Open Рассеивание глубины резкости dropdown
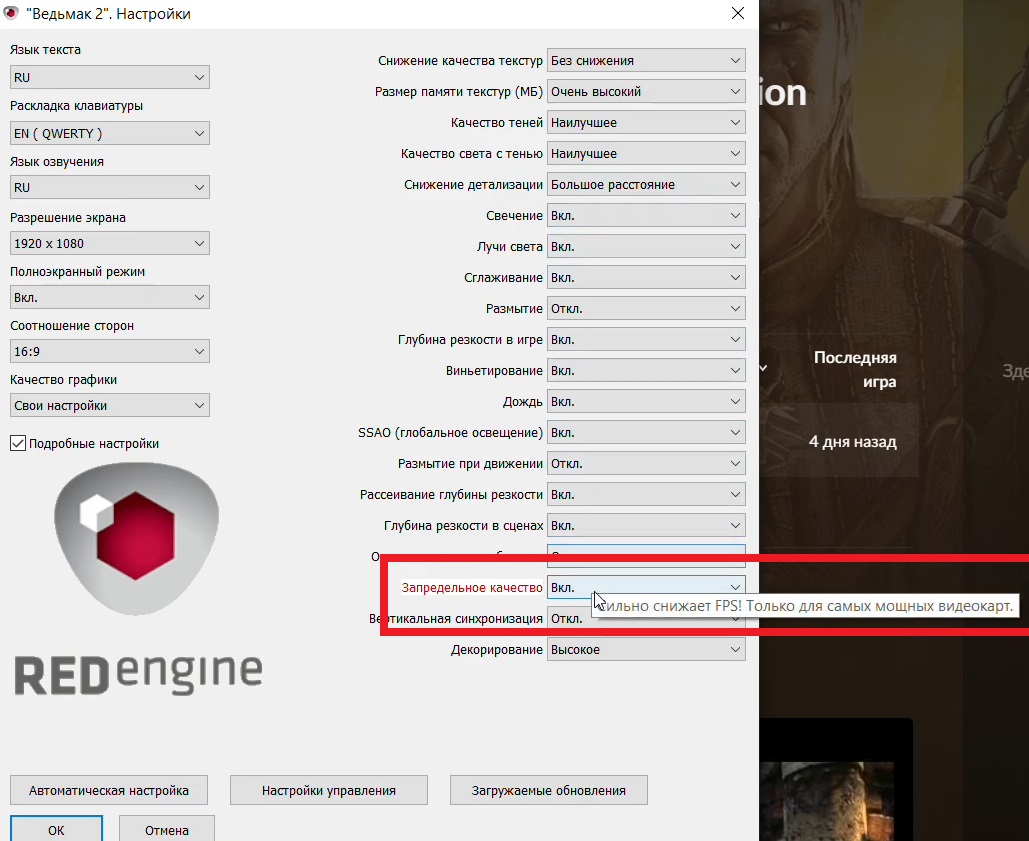 click(646, 495)
